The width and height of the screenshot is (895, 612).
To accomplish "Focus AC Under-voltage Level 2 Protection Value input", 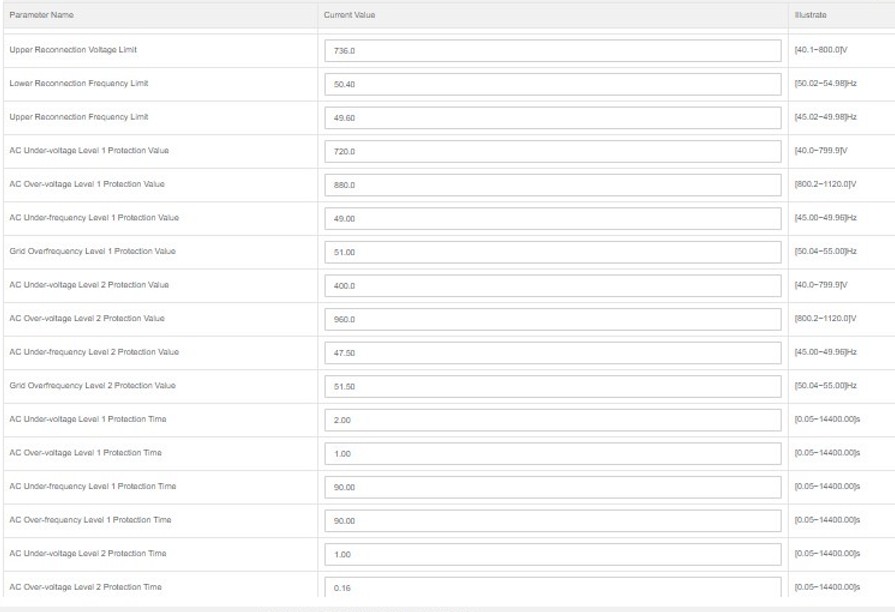I will point(552,285).
